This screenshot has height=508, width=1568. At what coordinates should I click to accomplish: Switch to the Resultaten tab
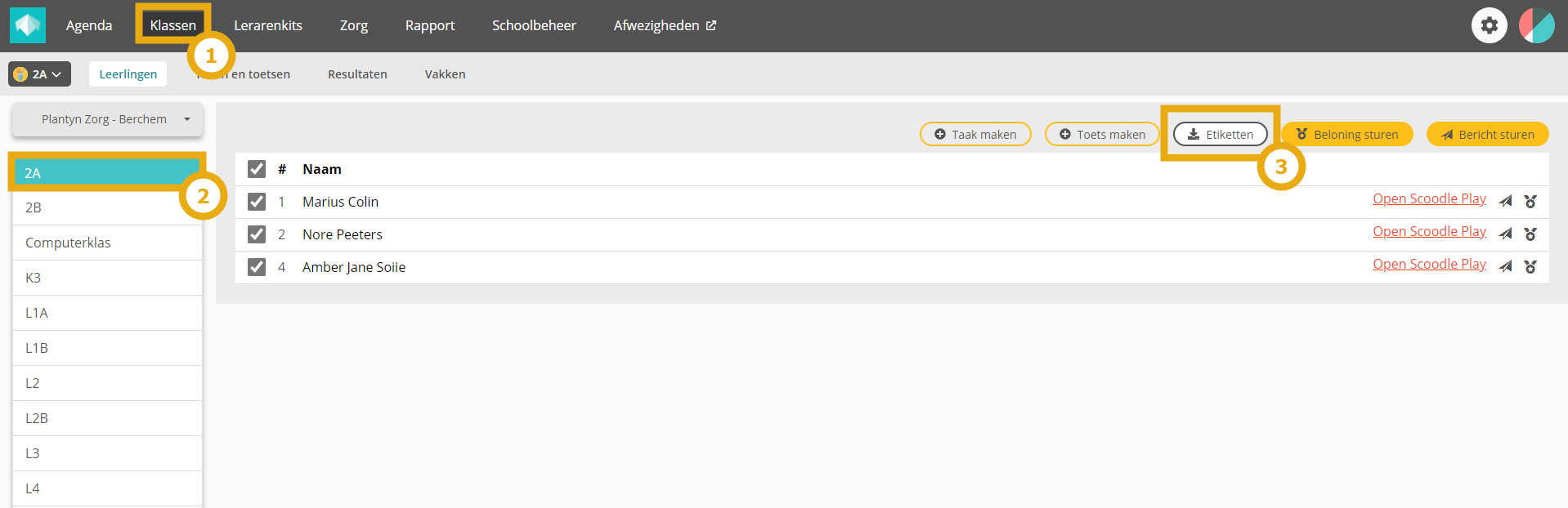pyautogui.click(x=357, y=74)
